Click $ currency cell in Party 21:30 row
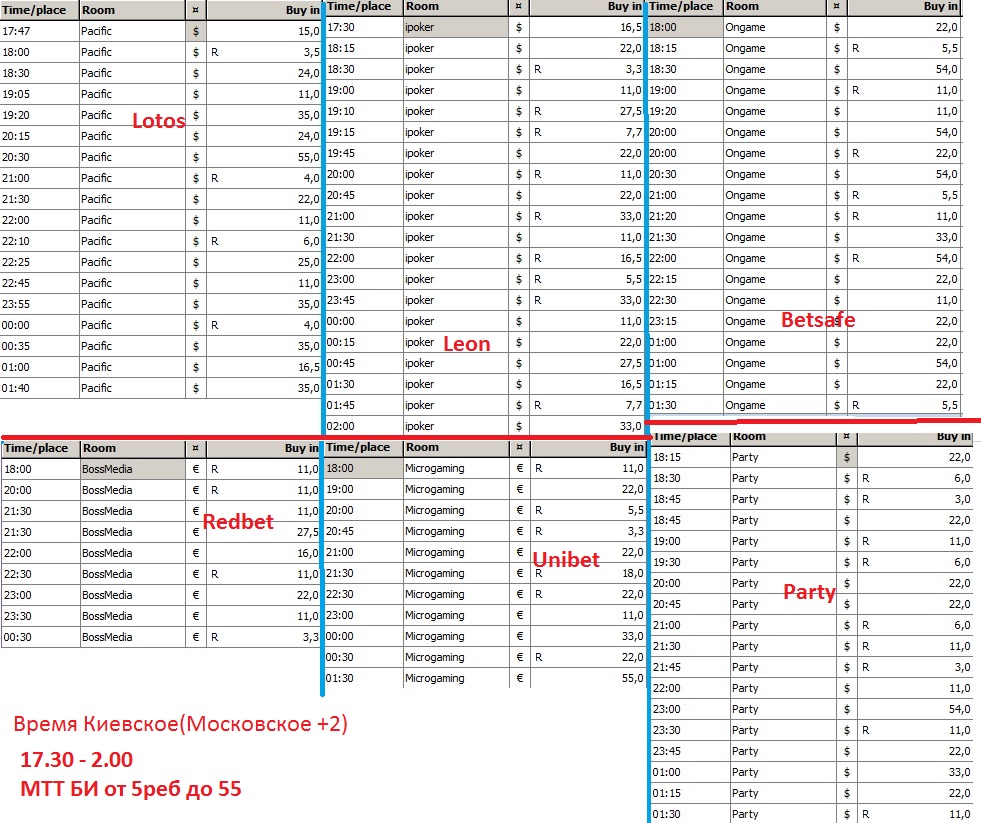Screen dimensions: 981x823 (x=846, y=647)
